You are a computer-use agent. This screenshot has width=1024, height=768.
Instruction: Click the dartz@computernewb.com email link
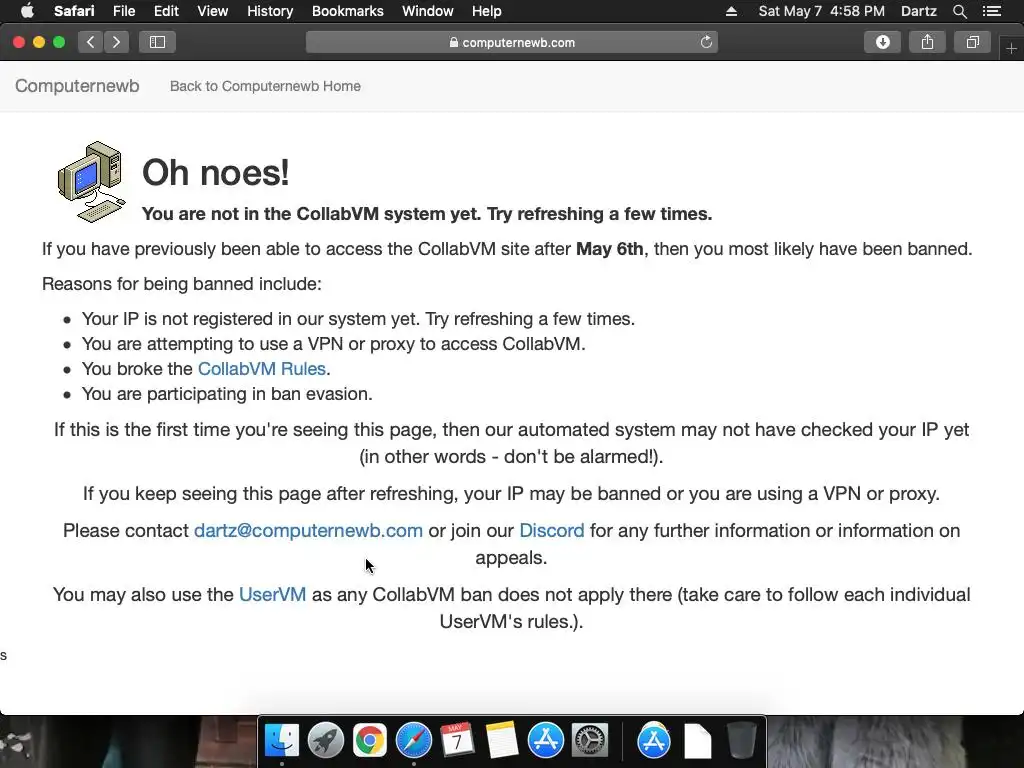308,530
